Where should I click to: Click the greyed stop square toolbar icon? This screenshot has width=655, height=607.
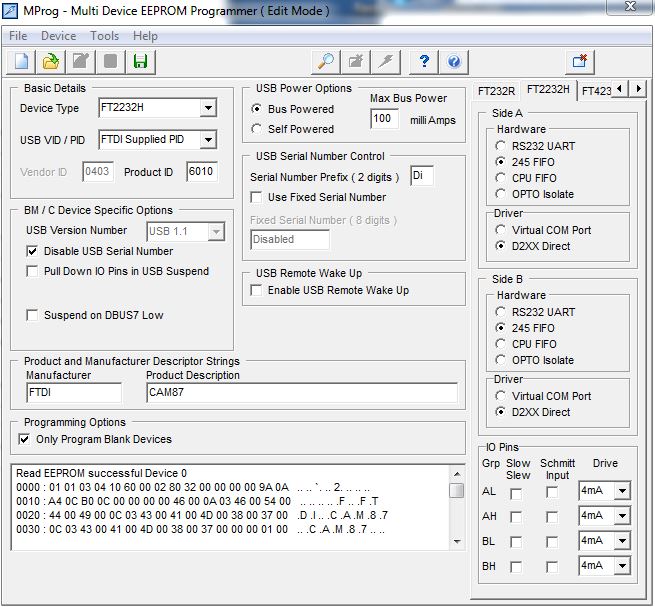point(110,62)
